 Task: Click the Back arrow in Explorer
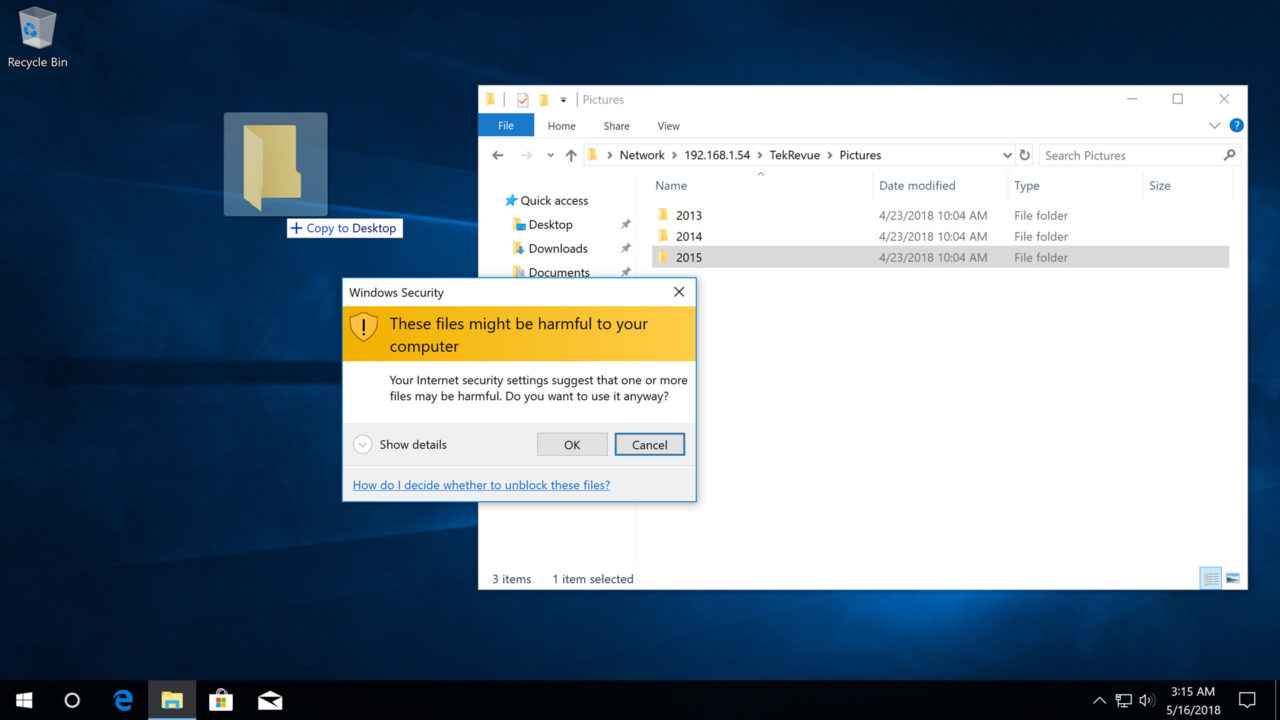498,155
